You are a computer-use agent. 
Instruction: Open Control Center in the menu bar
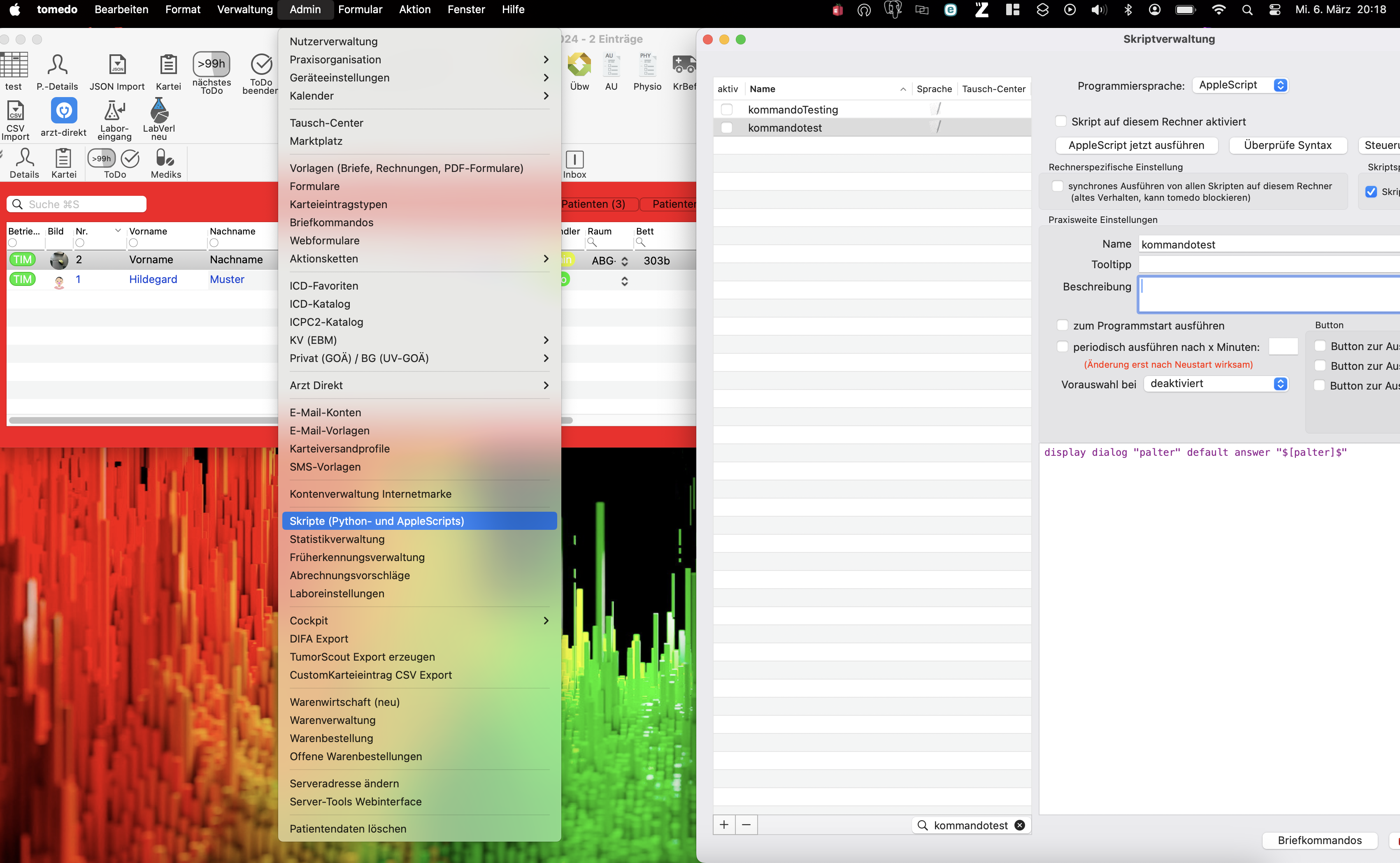pos(1274,10)
